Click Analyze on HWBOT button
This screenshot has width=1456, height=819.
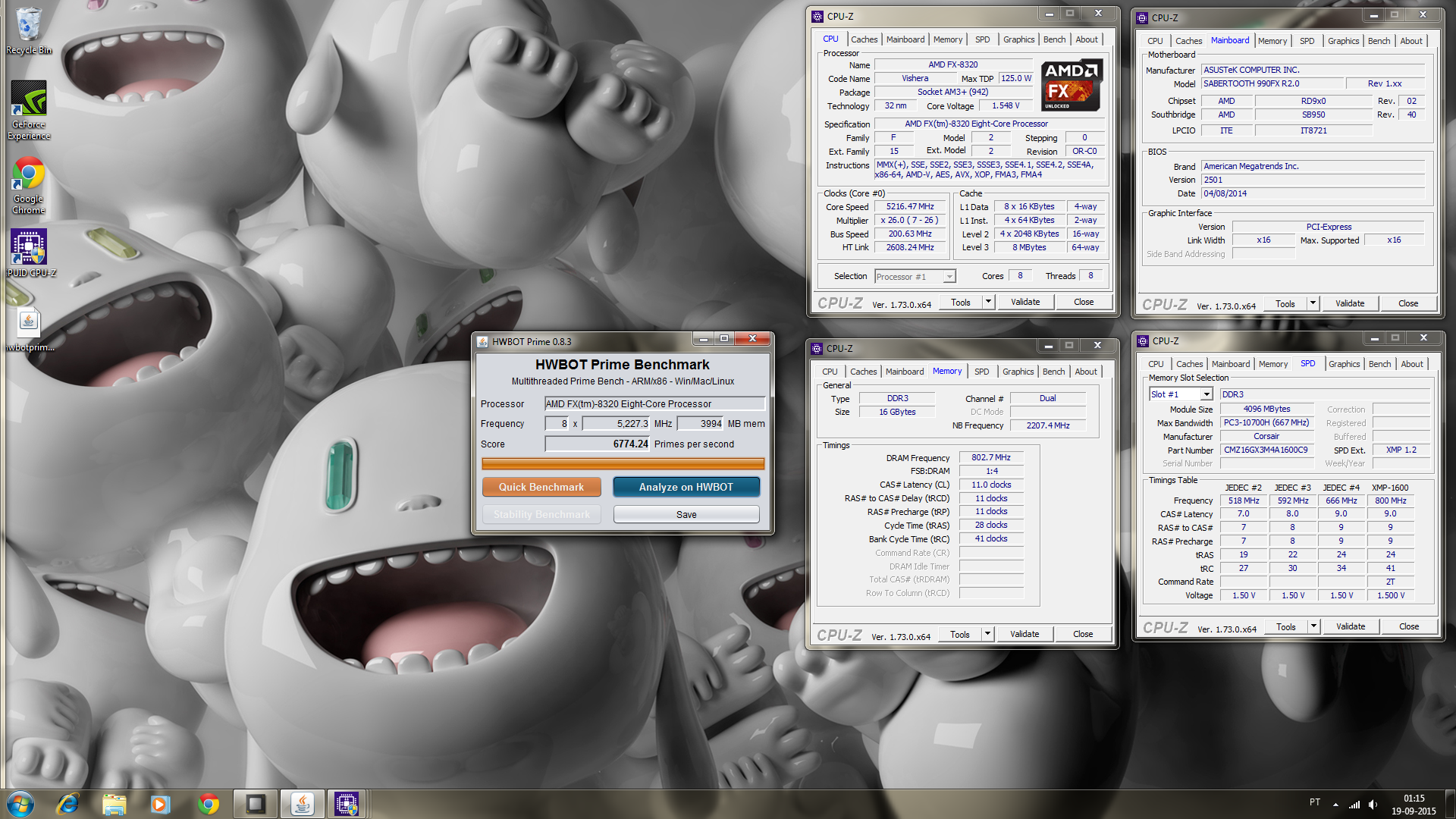coord(686,487)
